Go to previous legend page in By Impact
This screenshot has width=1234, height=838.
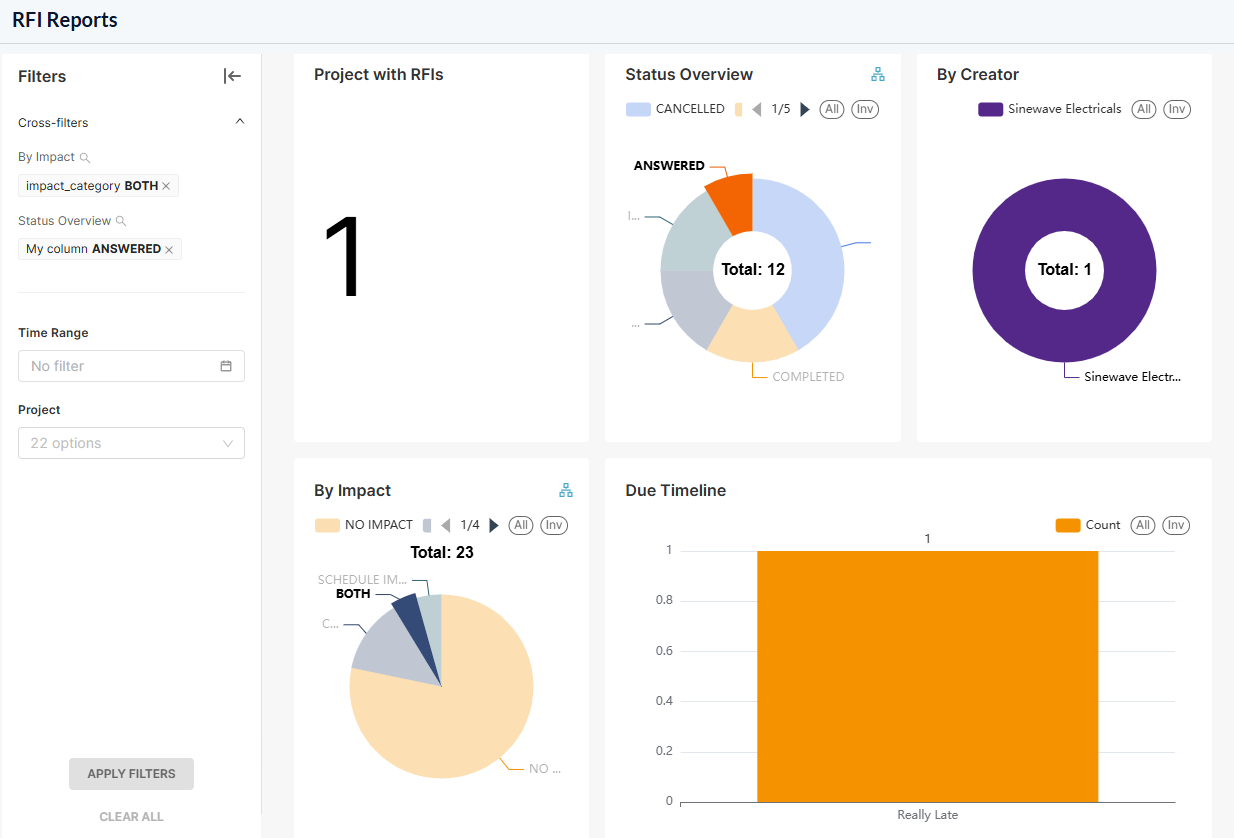click(x=446, y=525)
